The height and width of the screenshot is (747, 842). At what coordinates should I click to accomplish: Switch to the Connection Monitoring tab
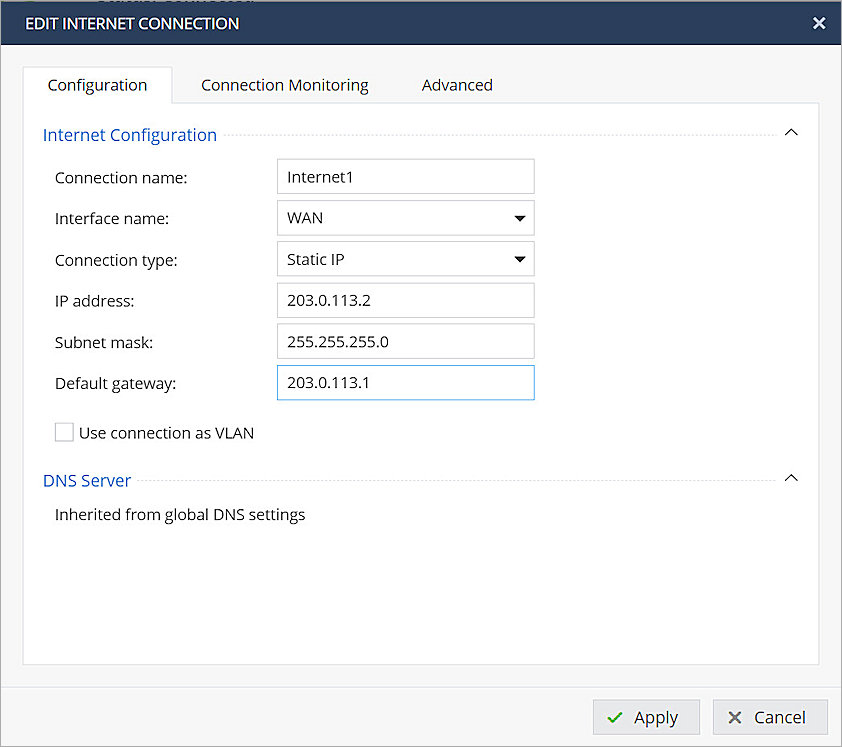pos(284,85)
